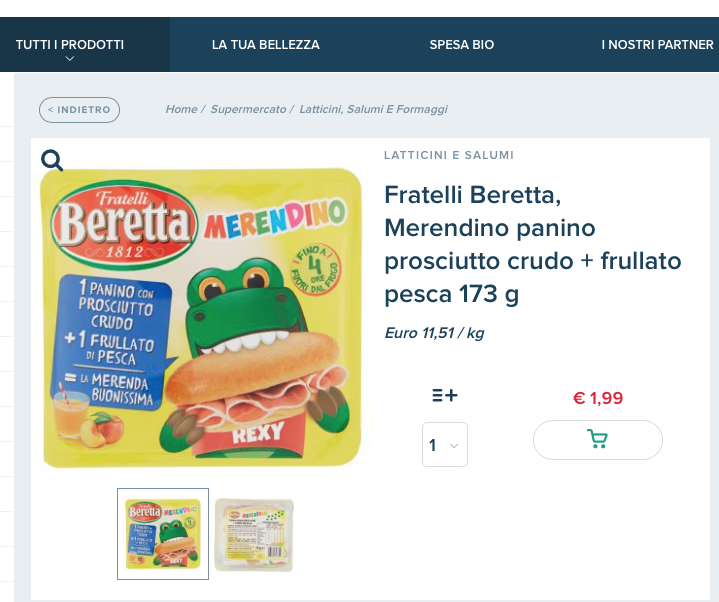Screen dimensions: 719x602
Task: Click the Home breadcrumb link
Action: click(181, 109)
